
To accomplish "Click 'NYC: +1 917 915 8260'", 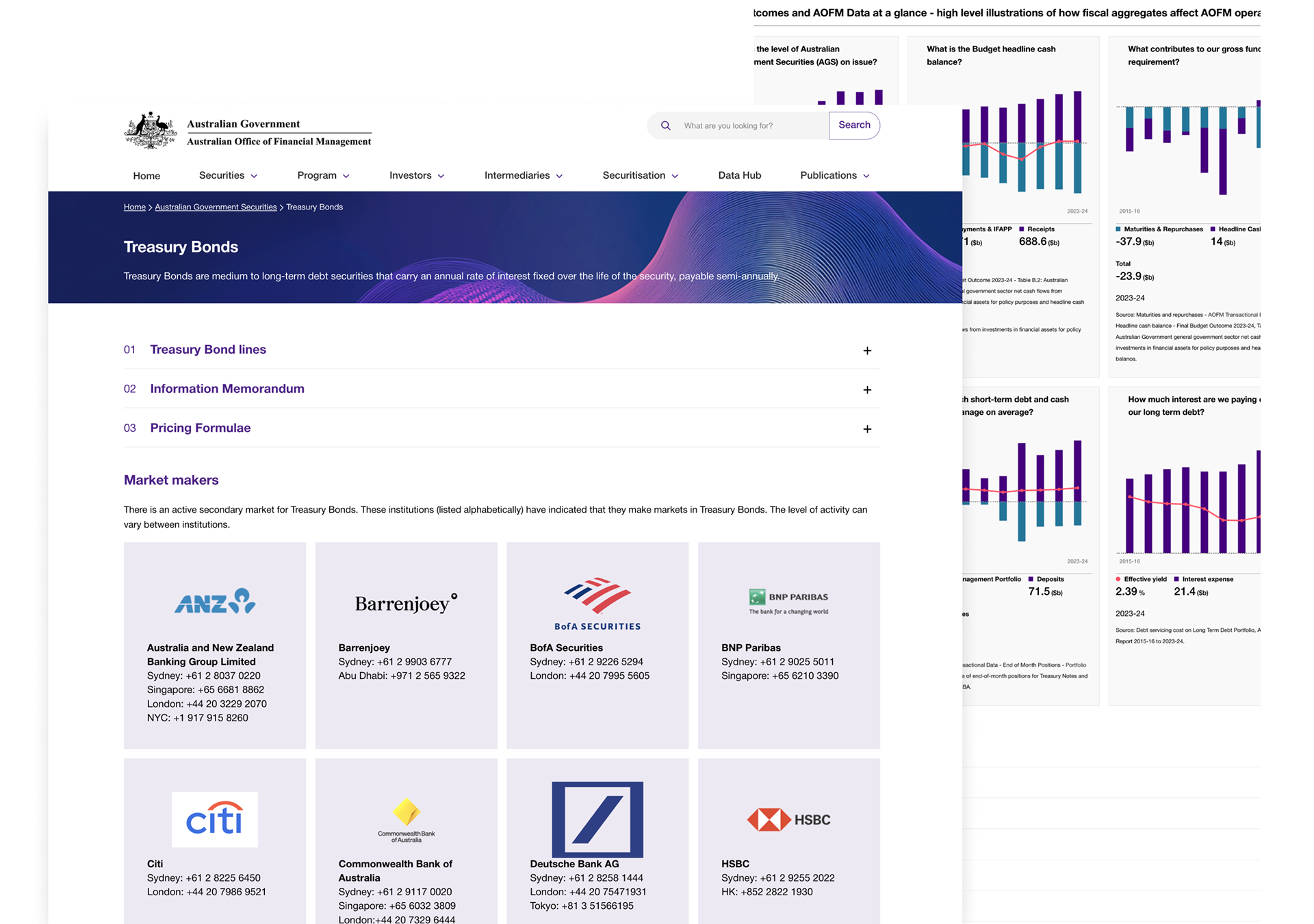I will click(x=197, y=718).
